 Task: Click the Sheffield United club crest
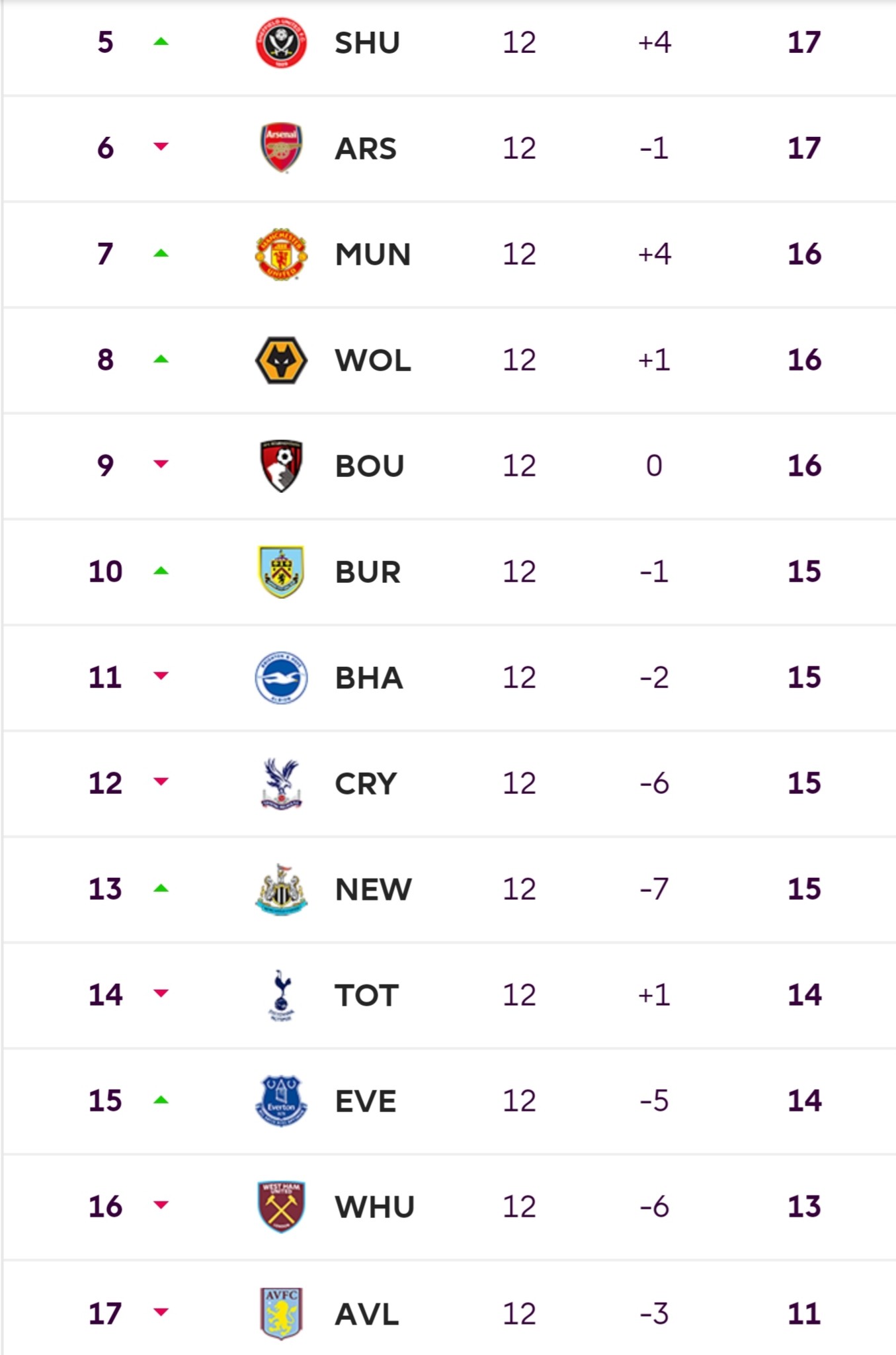pyautogui.click(x=281, y=42)
